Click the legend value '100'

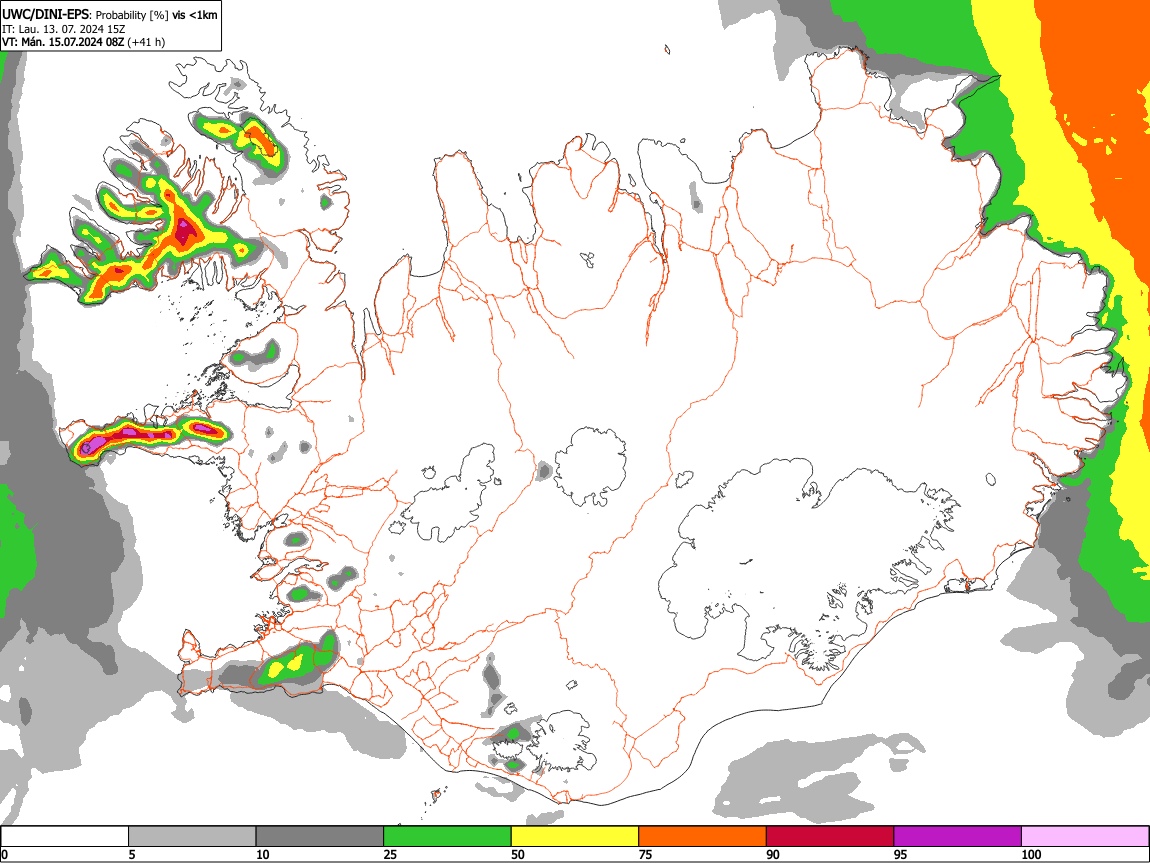pyautogui.click(x=1031, y=854)
